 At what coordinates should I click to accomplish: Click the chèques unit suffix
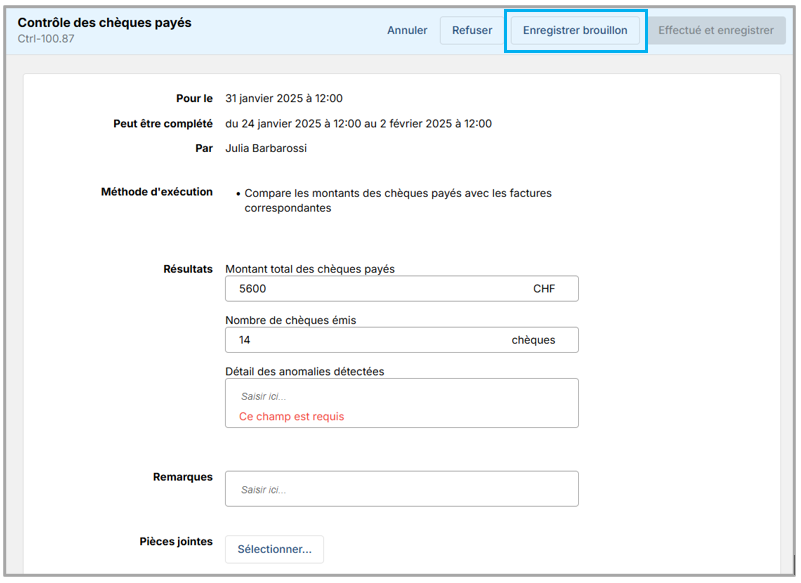point(533,340)
